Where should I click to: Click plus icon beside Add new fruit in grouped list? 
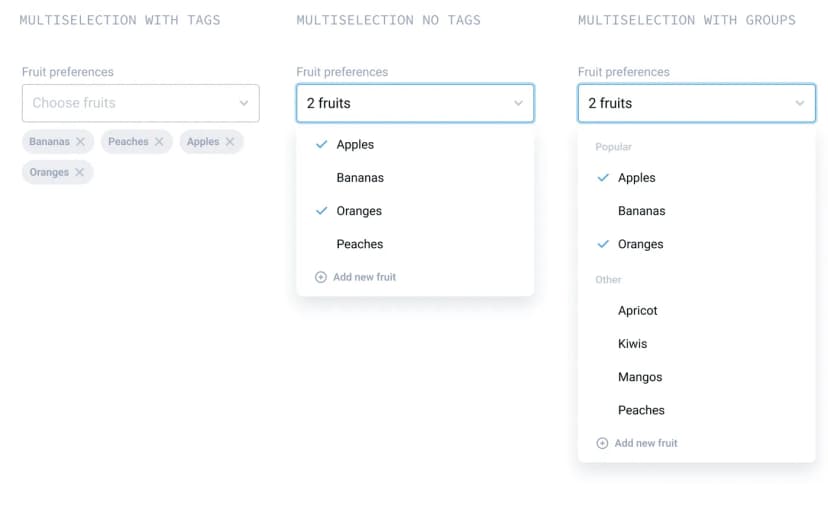click(602, 444)
